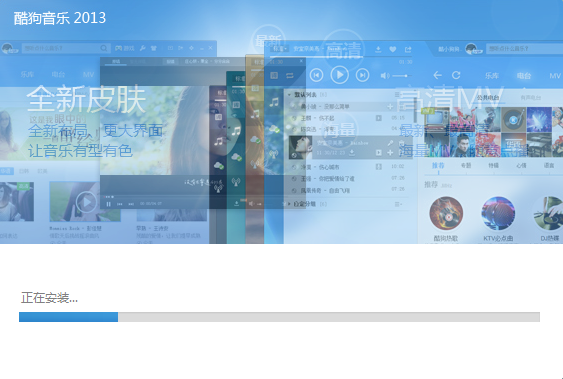Click the "正在安装..." status text
Image resolution: width=563 pixels, height=379 pixels.
[x=50, y=298]
